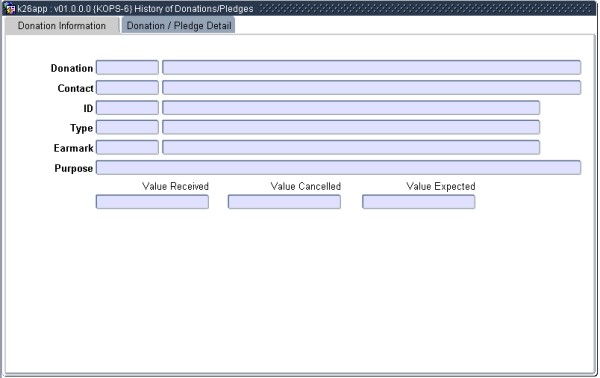Click the k26app title bar icon

[10, 8]
